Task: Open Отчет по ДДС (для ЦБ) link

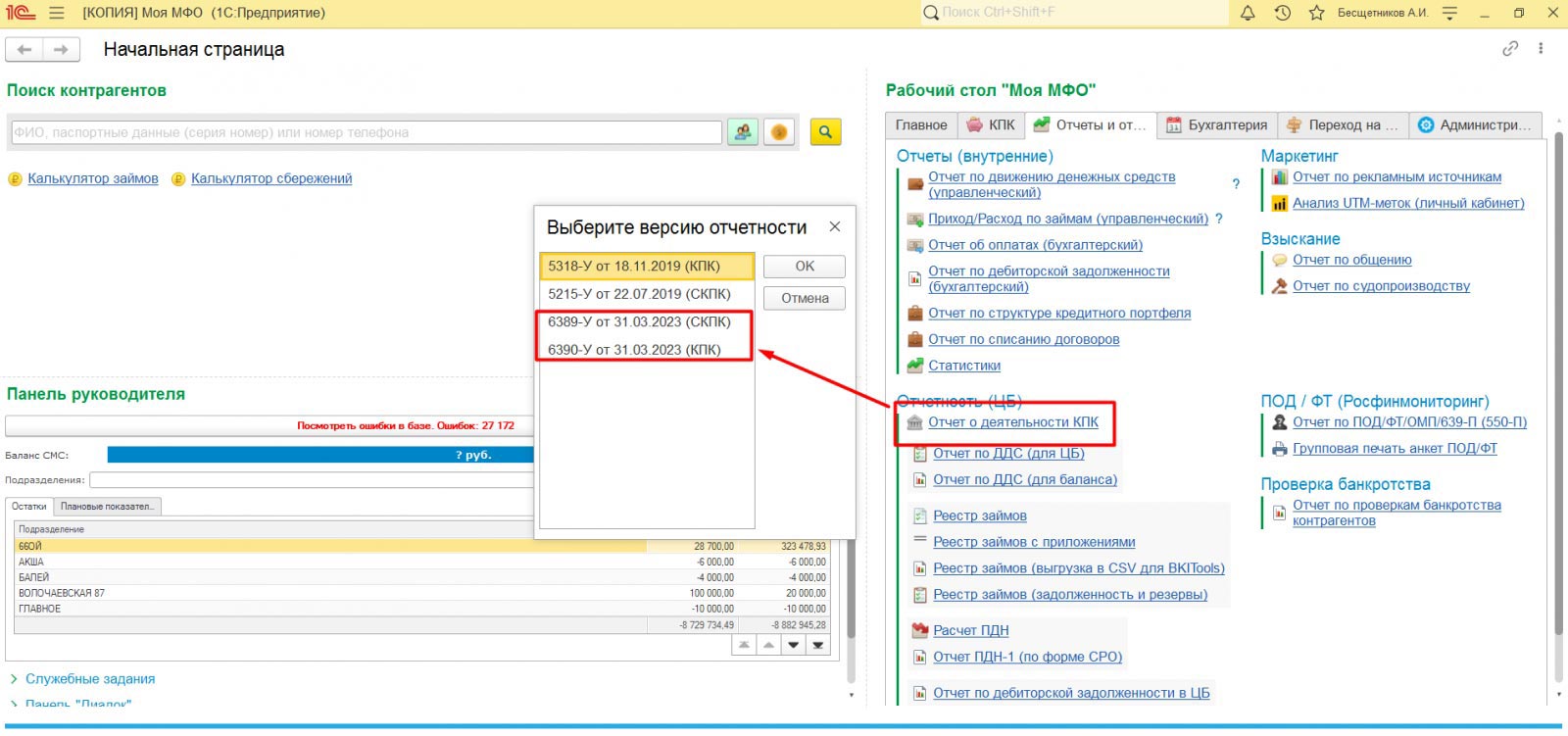Action: coord(1008,453)
